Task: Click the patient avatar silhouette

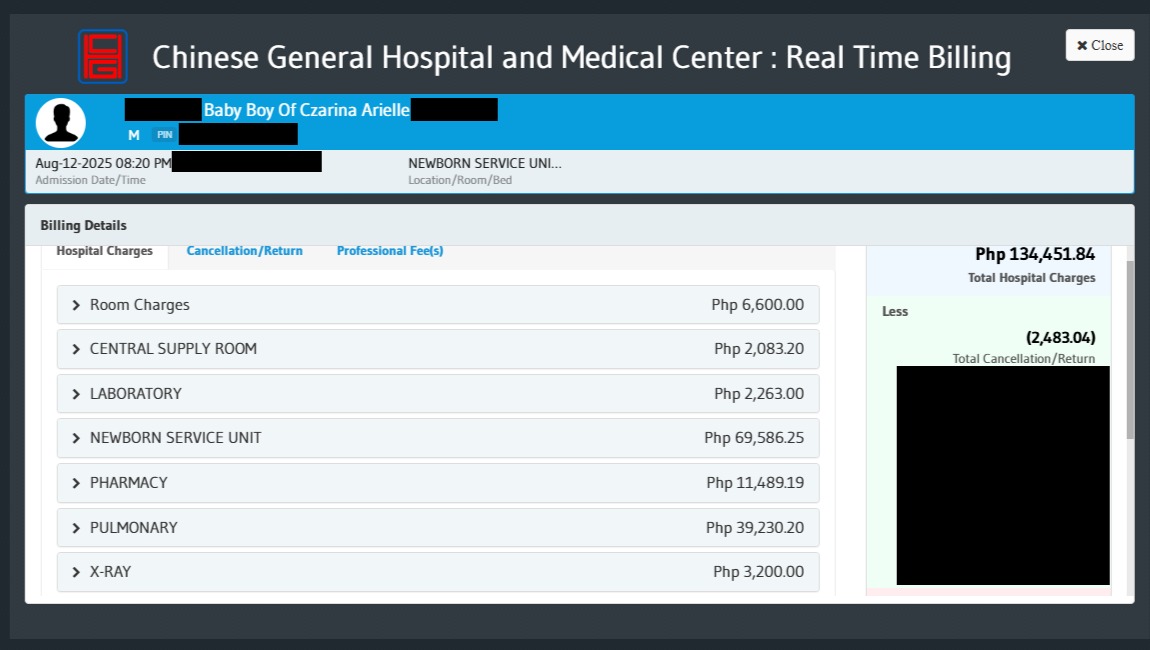Action: [60, 123]
